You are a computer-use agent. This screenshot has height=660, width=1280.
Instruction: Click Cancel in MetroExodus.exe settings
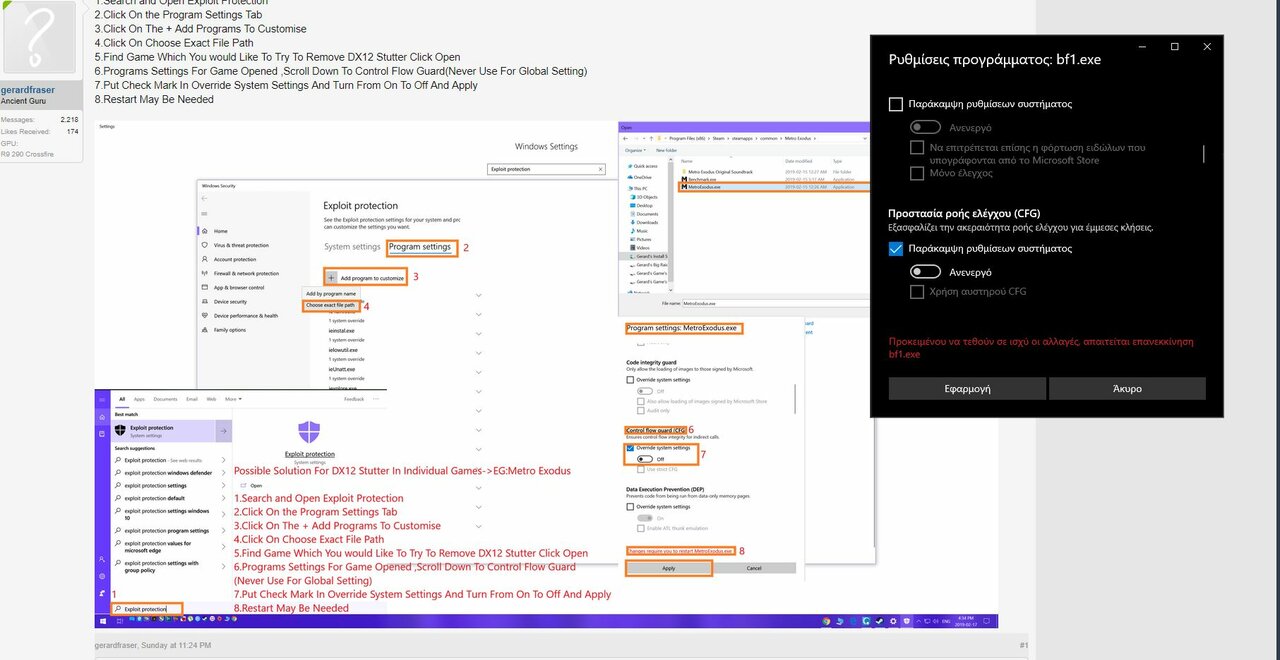pyautogui.click(x=754, y=568)
